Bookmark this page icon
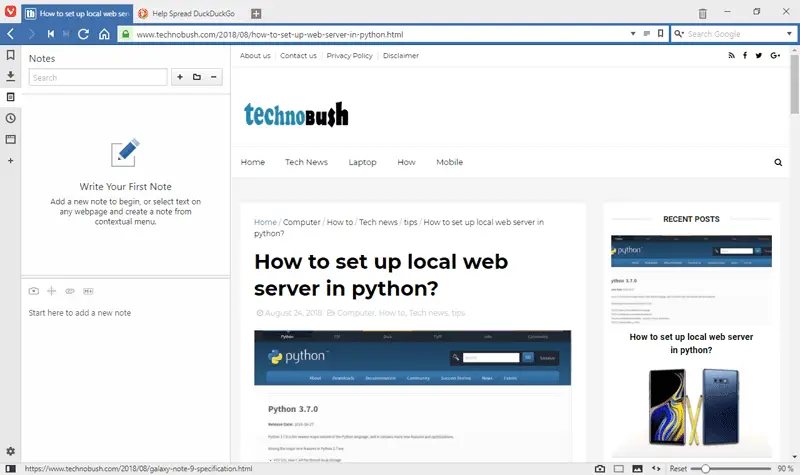The image size is (800, 475). click(x=661, y=34)
